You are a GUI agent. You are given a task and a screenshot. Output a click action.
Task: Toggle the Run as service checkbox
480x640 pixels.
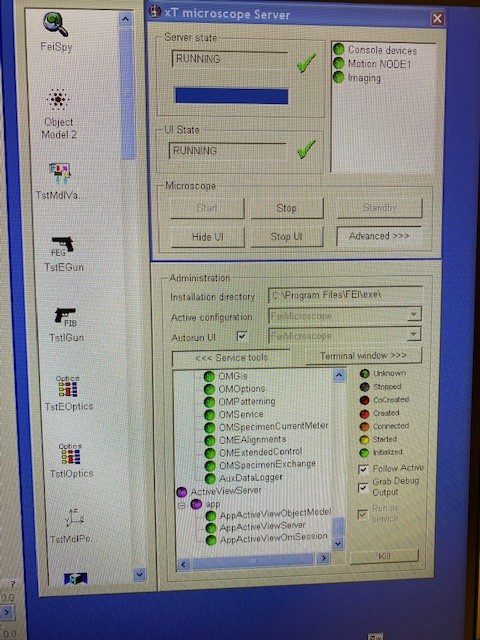point(362,514)
